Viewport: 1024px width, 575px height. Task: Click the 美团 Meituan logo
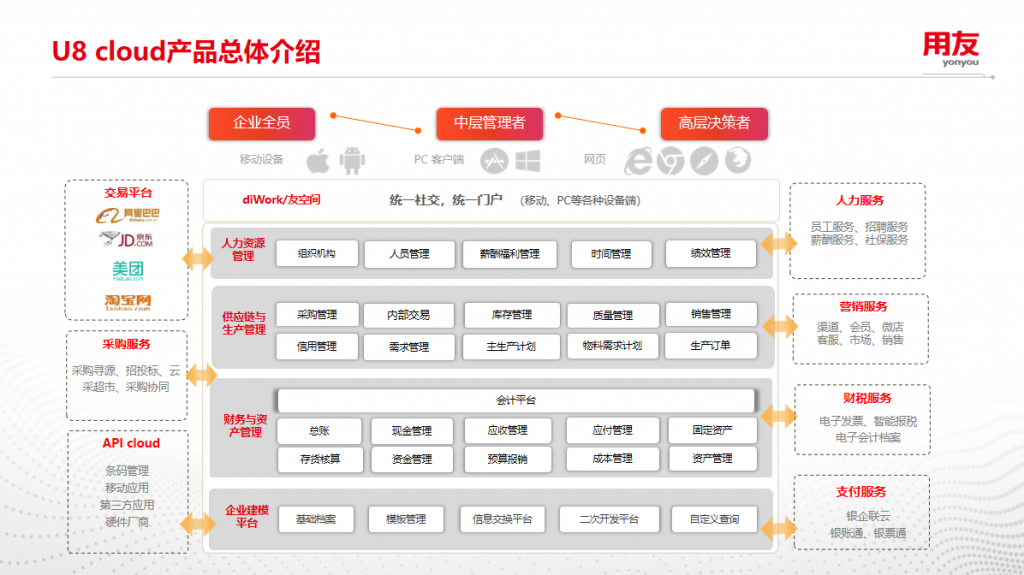click(x=127, y=270)
